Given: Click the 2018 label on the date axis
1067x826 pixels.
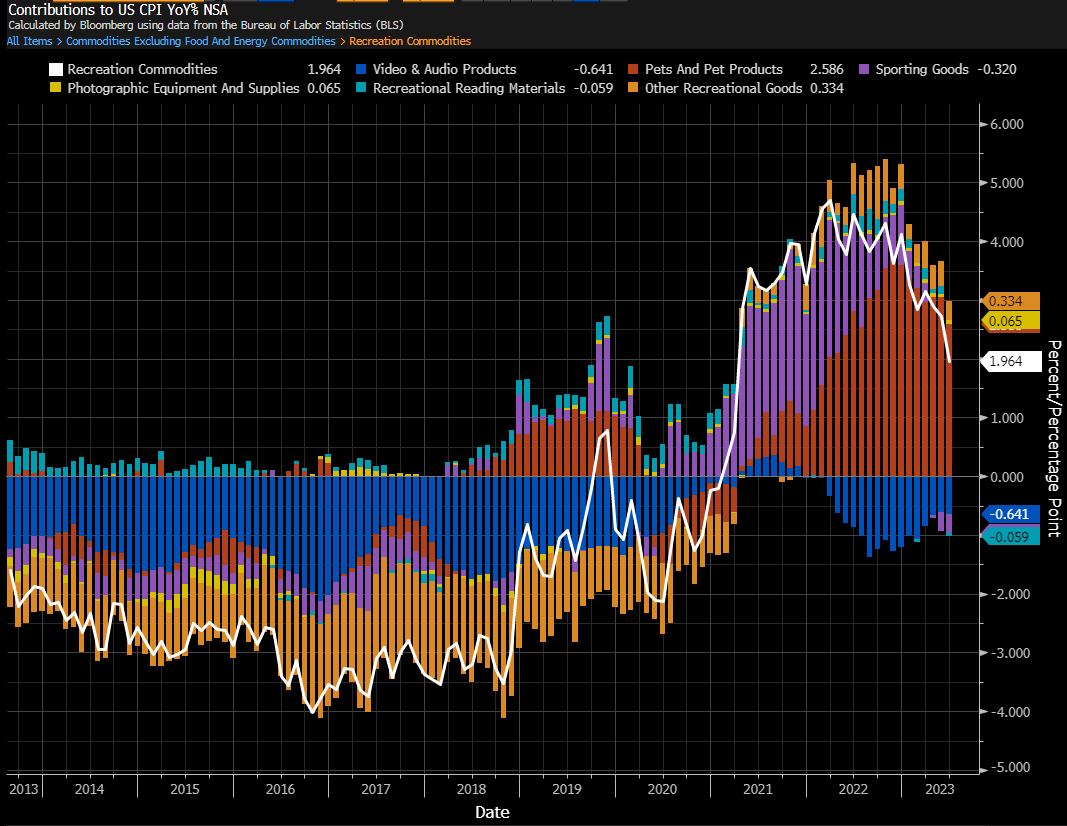Looking at the screenshot, I should tap(471, 789).
